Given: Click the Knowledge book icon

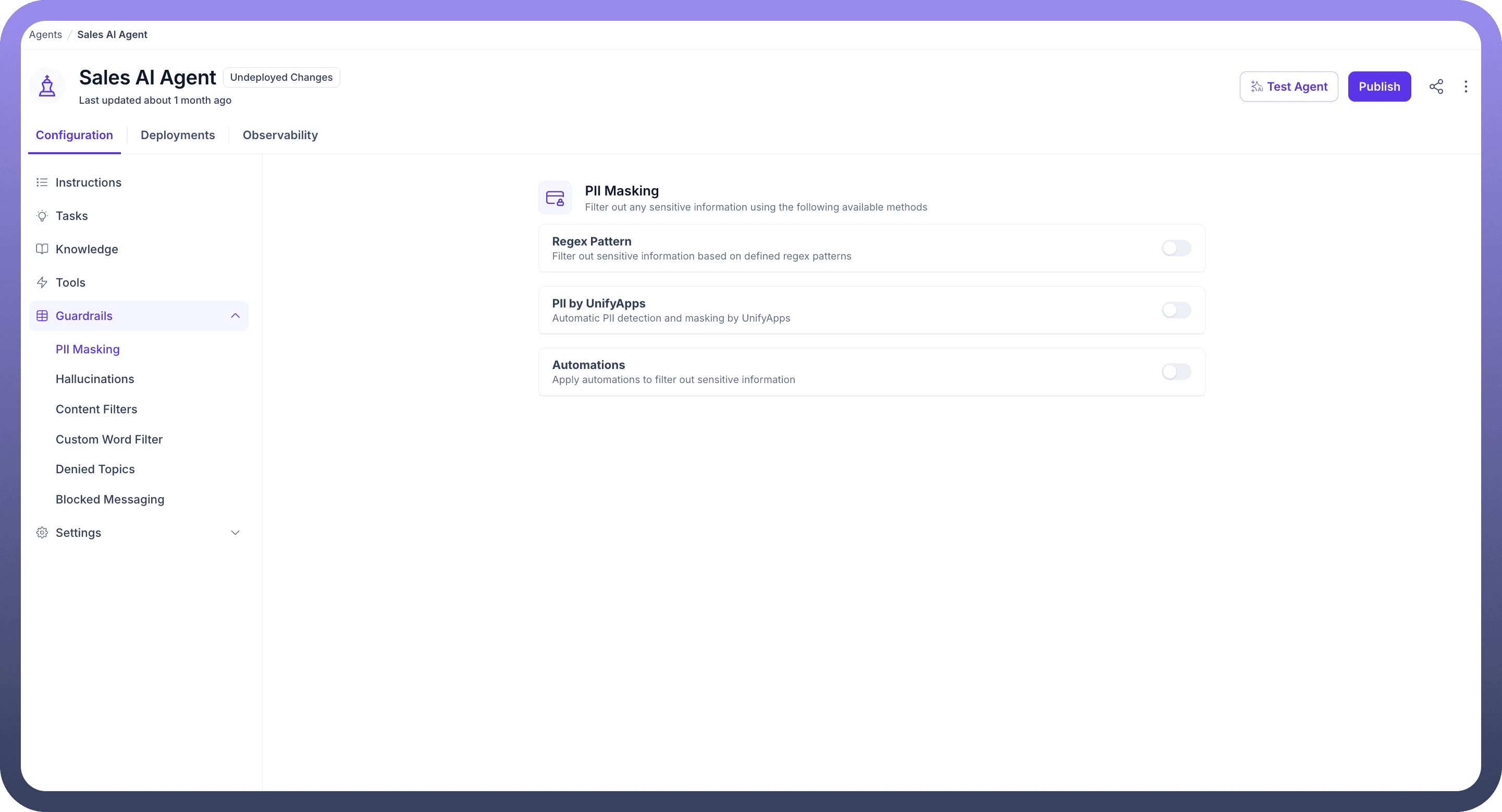Looking at the screenshot, I should (x=42, y=250).
